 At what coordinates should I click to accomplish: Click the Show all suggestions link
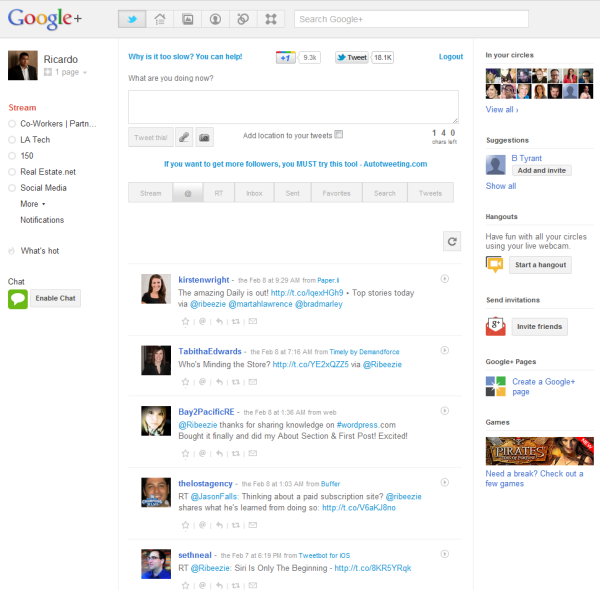pyautogui.click(x=501, y=186)
